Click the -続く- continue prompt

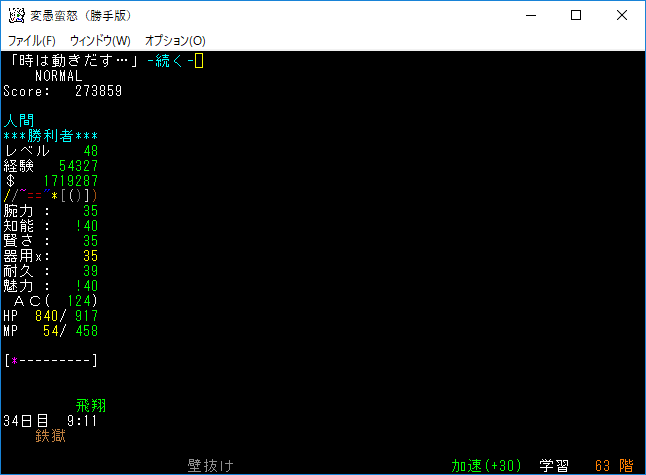(173, 61)
